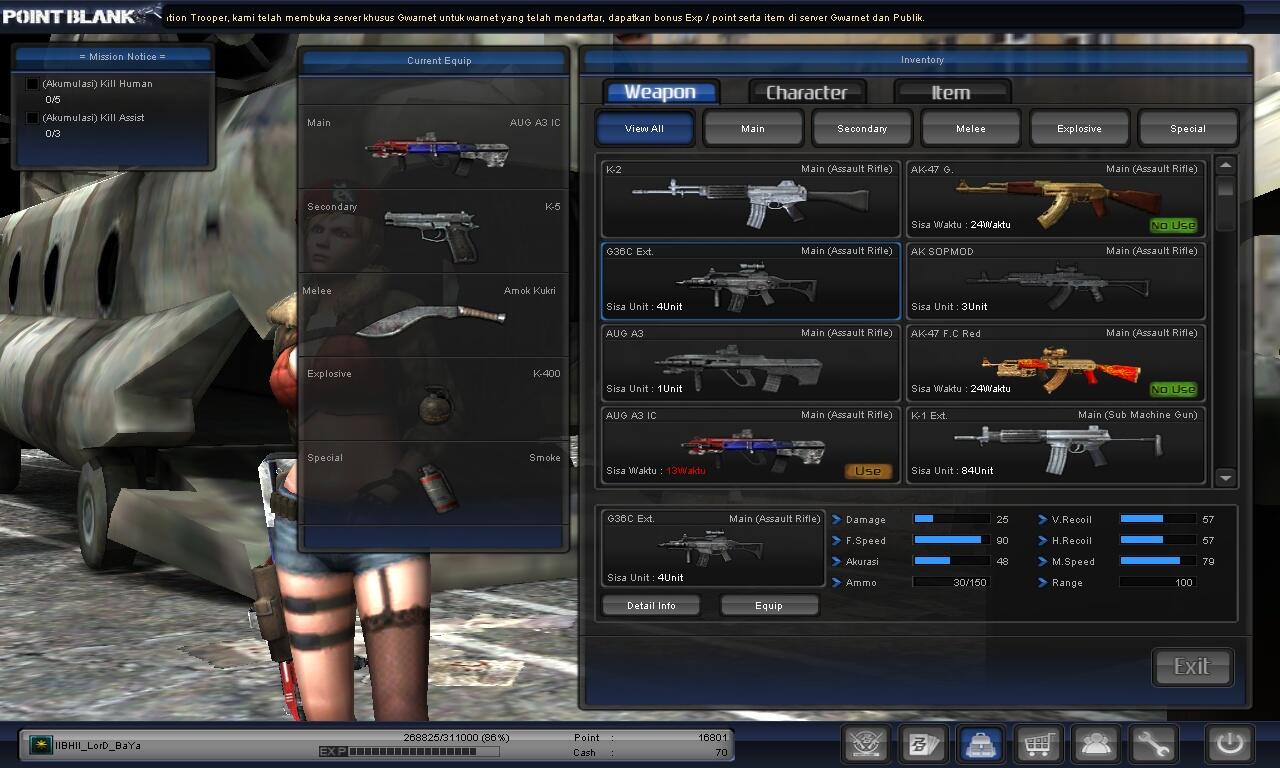Open the shop cart icon
The height and width of the screenshot is (768, 1280).
click(x=1038, y=744)
